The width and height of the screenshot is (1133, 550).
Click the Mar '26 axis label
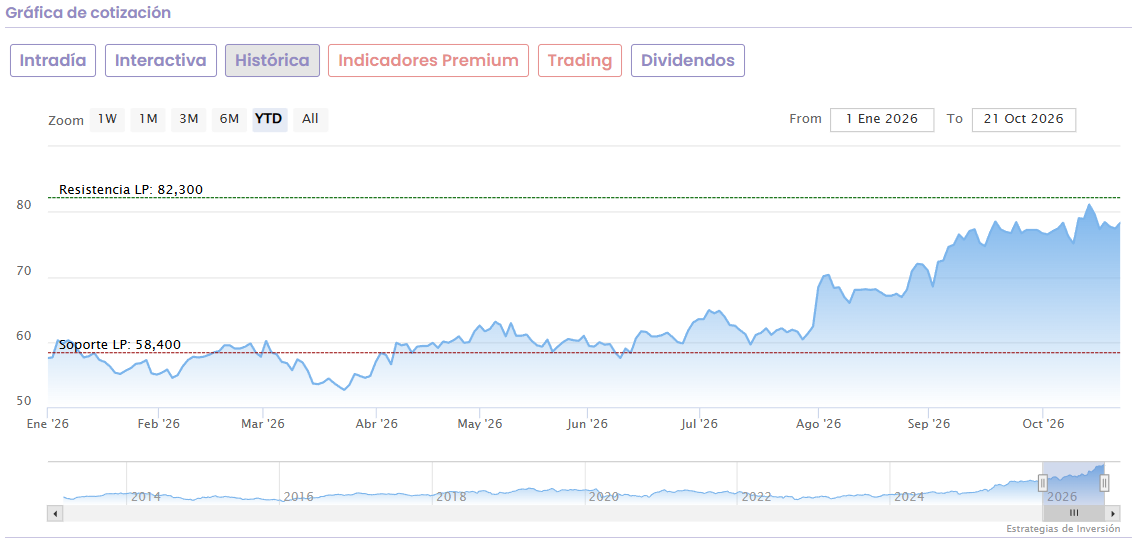pos(264,424)
